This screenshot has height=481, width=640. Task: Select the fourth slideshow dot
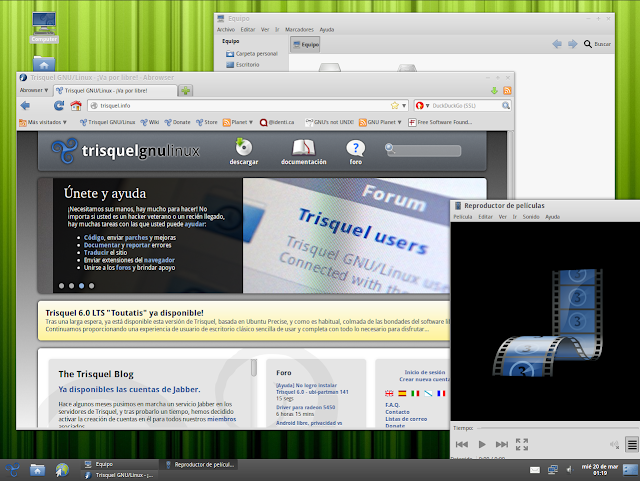(x=91, y=286)
